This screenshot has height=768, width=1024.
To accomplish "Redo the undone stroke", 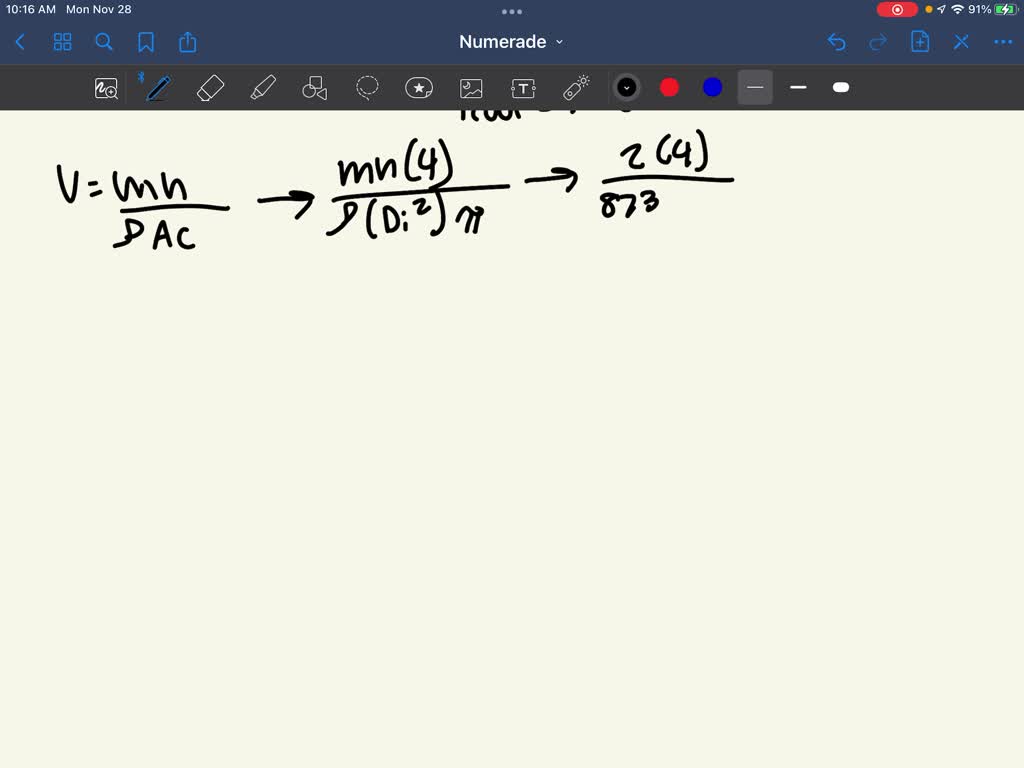I will click(x=878, y=42).
